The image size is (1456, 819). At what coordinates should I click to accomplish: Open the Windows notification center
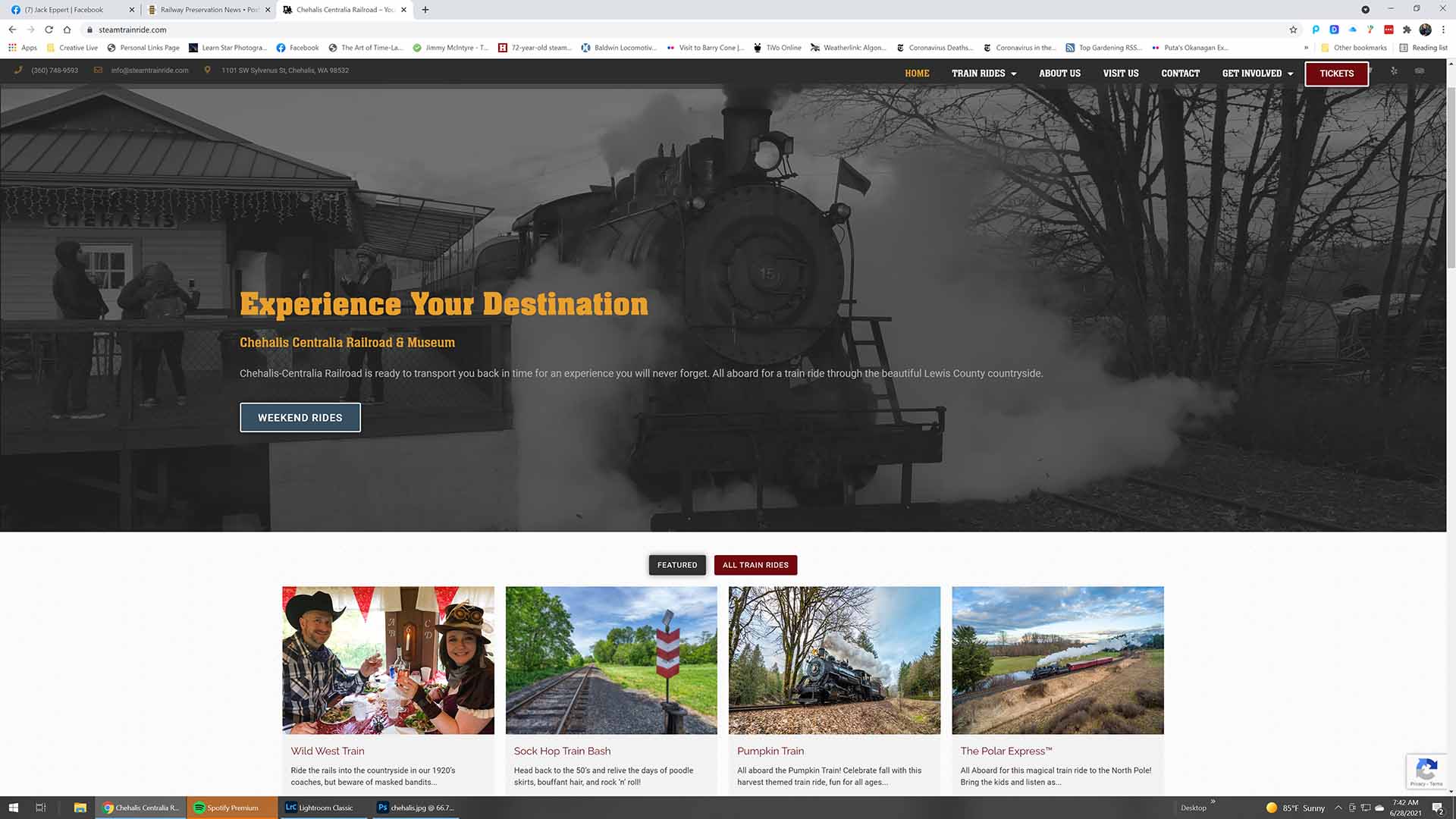tap(1437, 808)
